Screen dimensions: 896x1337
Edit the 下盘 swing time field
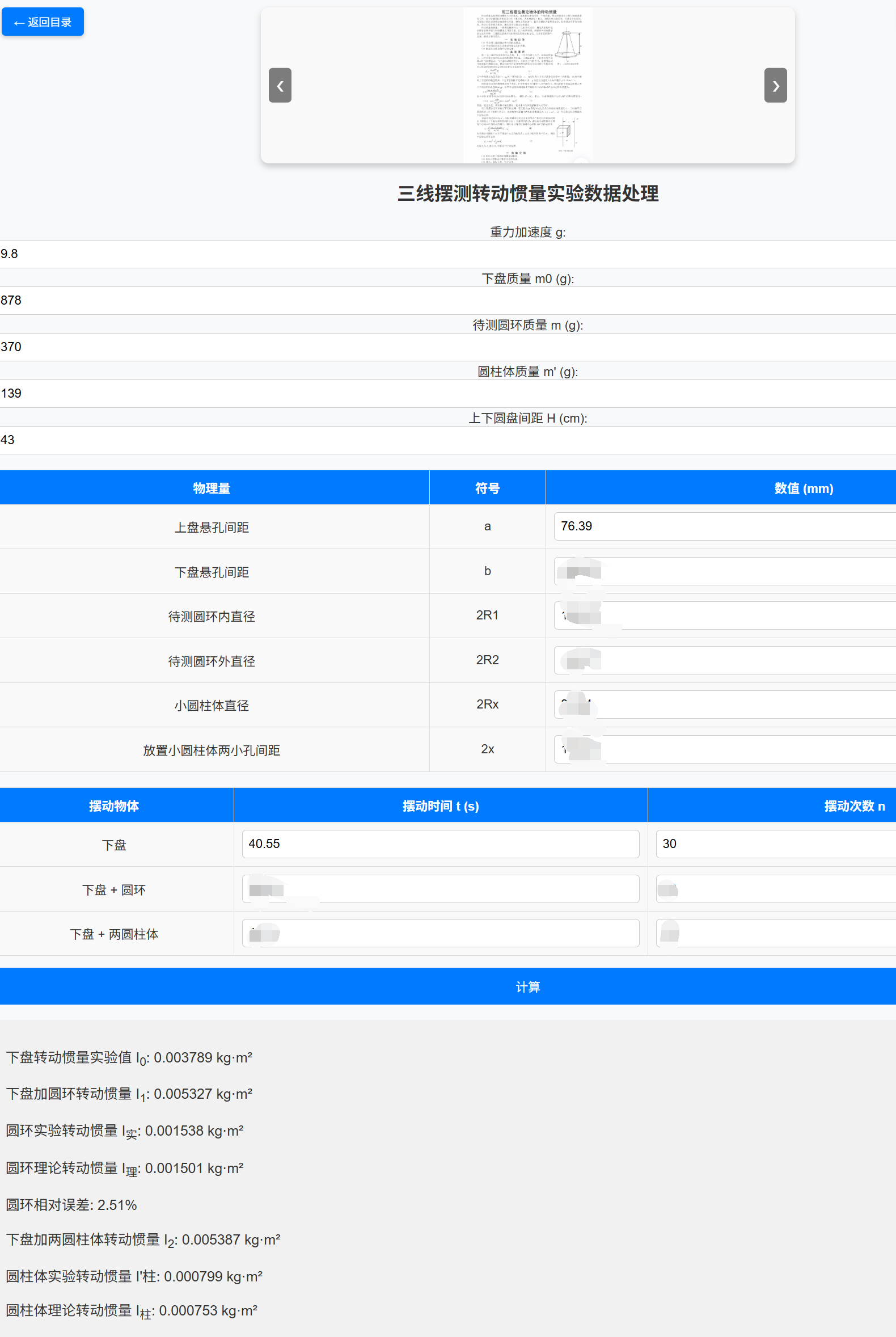tap(440, 843)
